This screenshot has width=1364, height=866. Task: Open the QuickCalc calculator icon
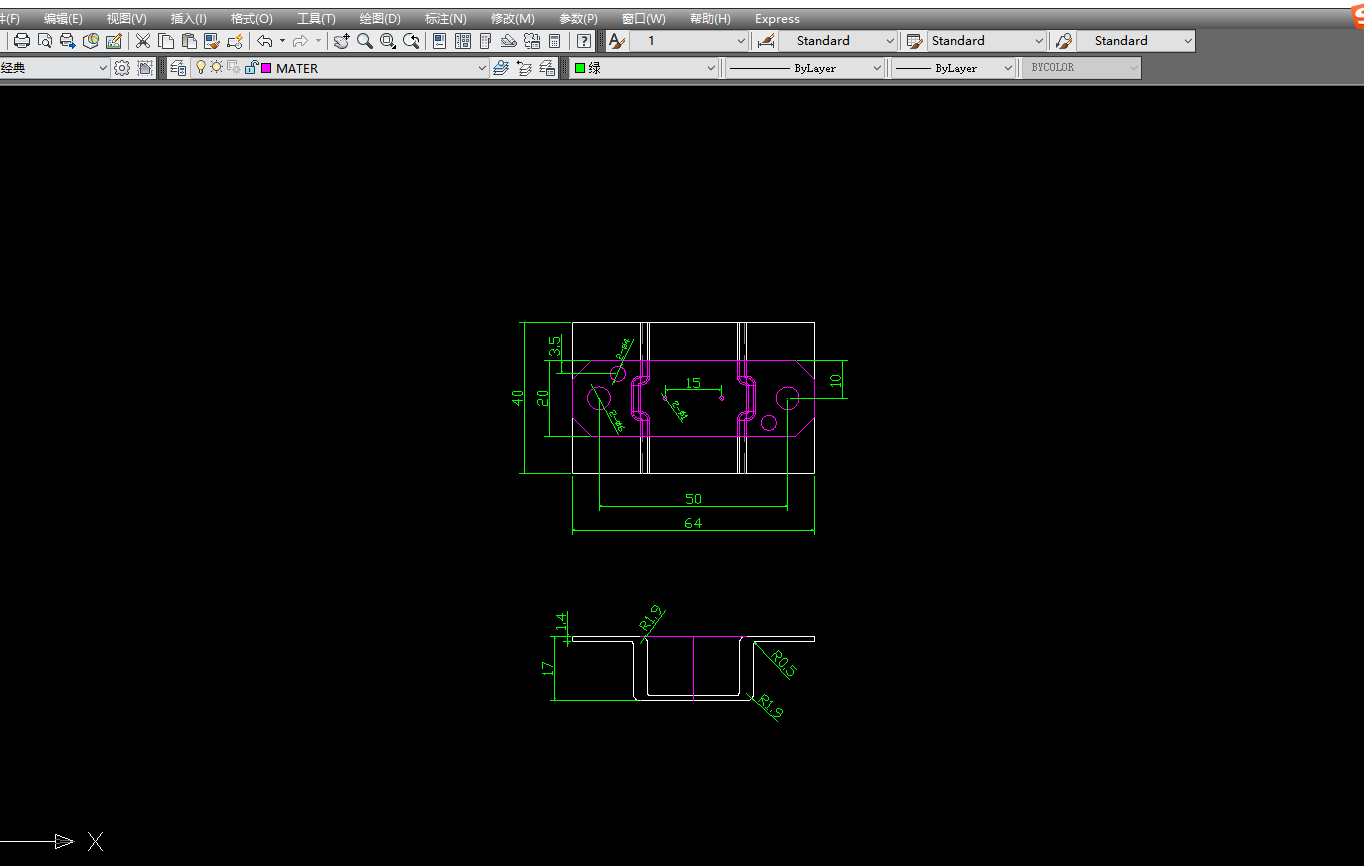555,41
